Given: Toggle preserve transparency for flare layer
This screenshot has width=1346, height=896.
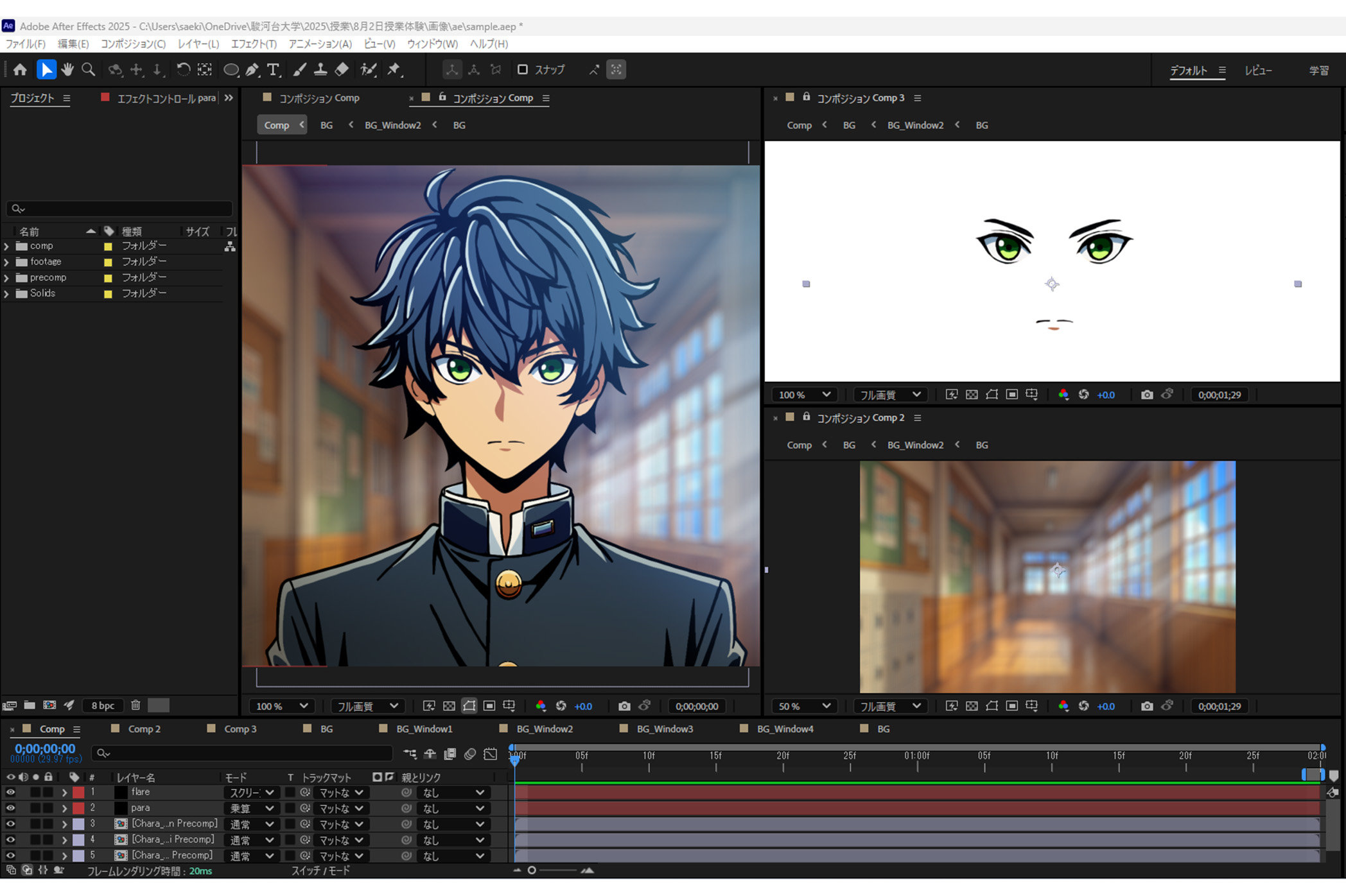Looking at the screenshot, I should (x=290, y=792).
